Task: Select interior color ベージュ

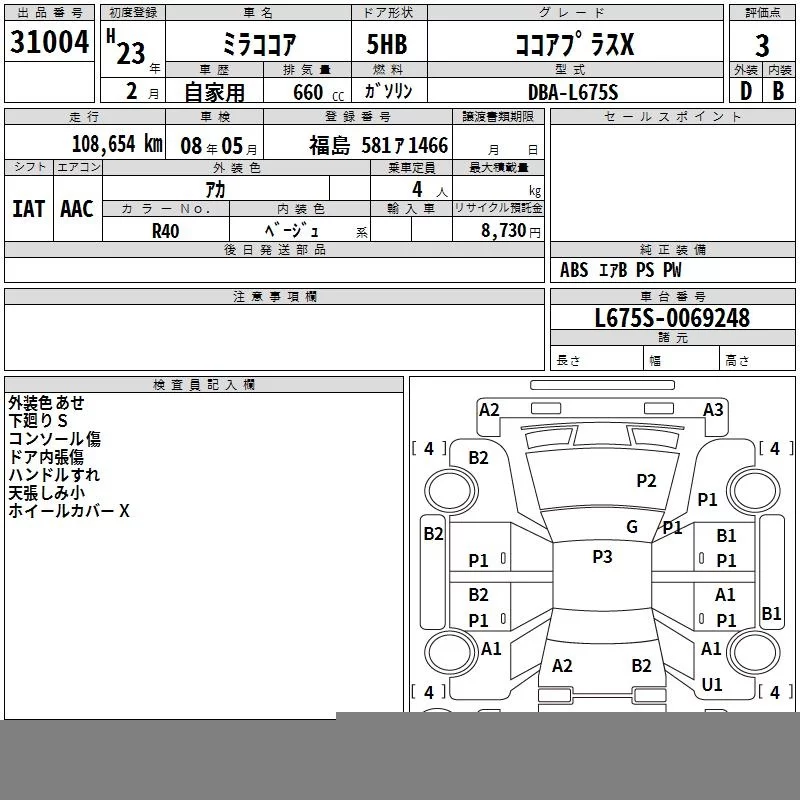Action: point(292,231)
